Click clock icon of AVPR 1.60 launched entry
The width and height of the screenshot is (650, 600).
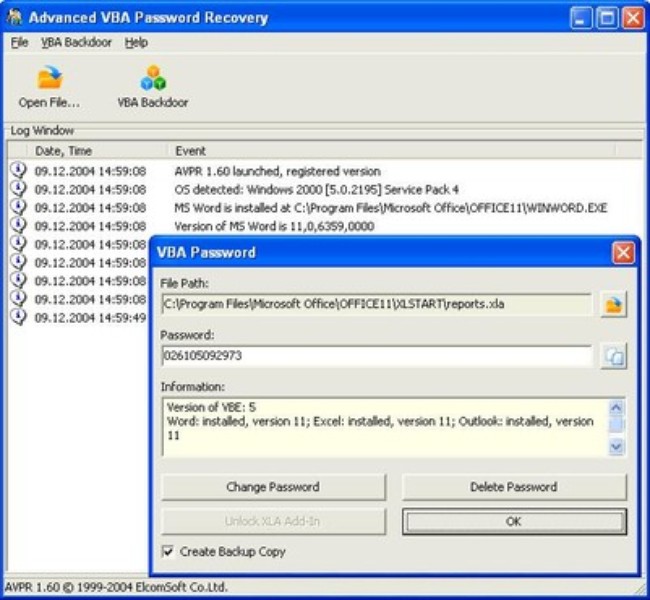click(x=18, y=171)
